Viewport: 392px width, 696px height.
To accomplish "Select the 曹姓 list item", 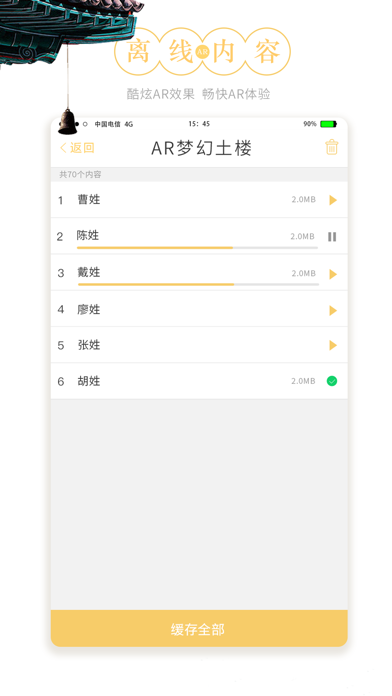I will (199, 200).
